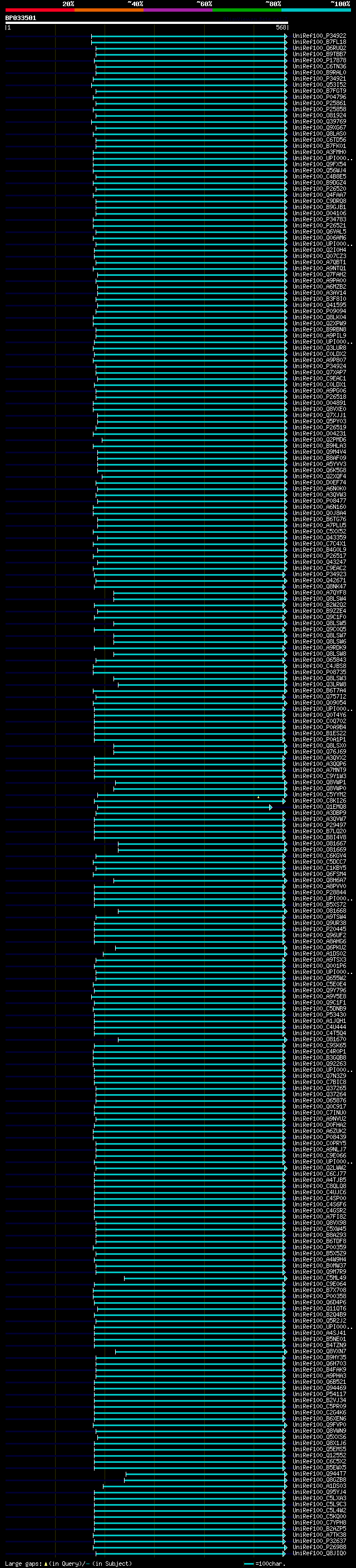
Task: Click hit label UniRef100_P26517
Action: pyautogui.click(x=319, y=556)
